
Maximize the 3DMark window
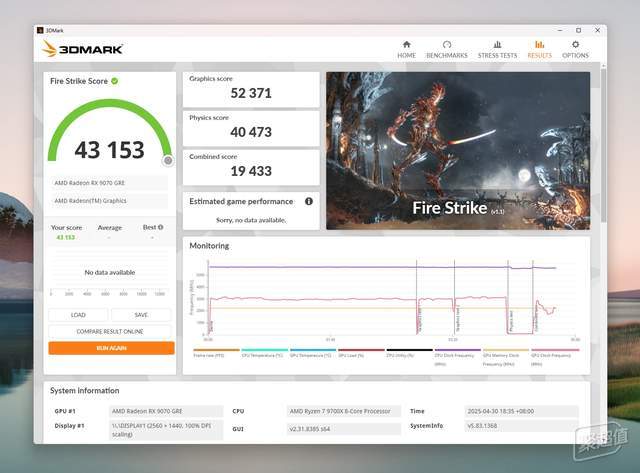pos(578,30)
